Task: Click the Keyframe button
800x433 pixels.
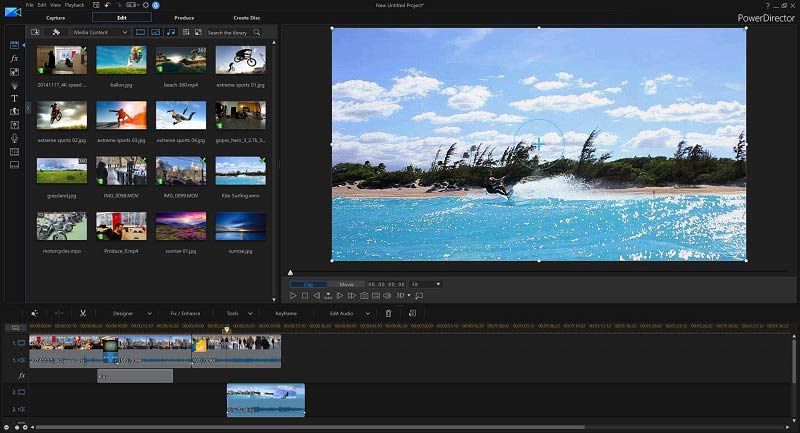Action: point(286,313)
